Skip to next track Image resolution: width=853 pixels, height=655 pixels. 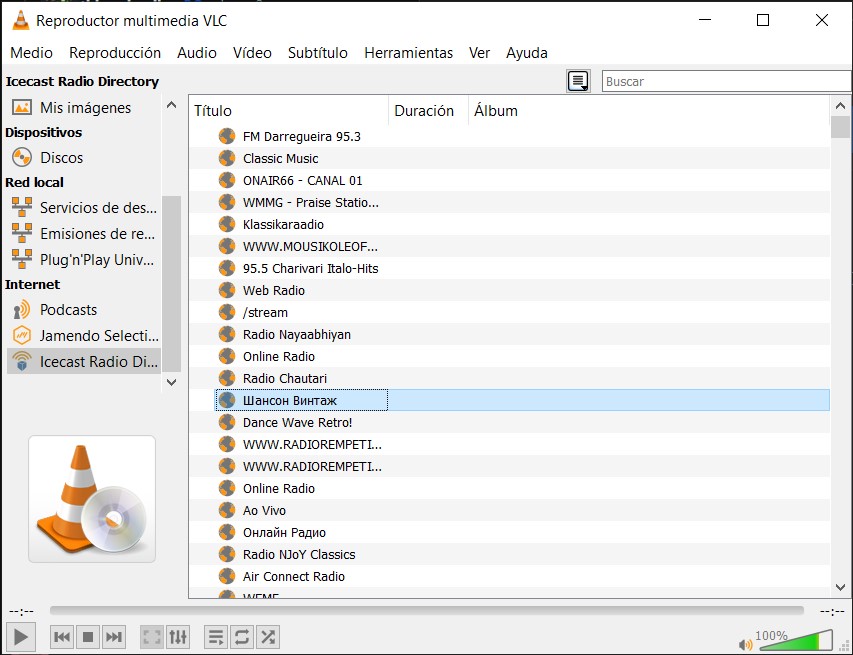point(113,637)
